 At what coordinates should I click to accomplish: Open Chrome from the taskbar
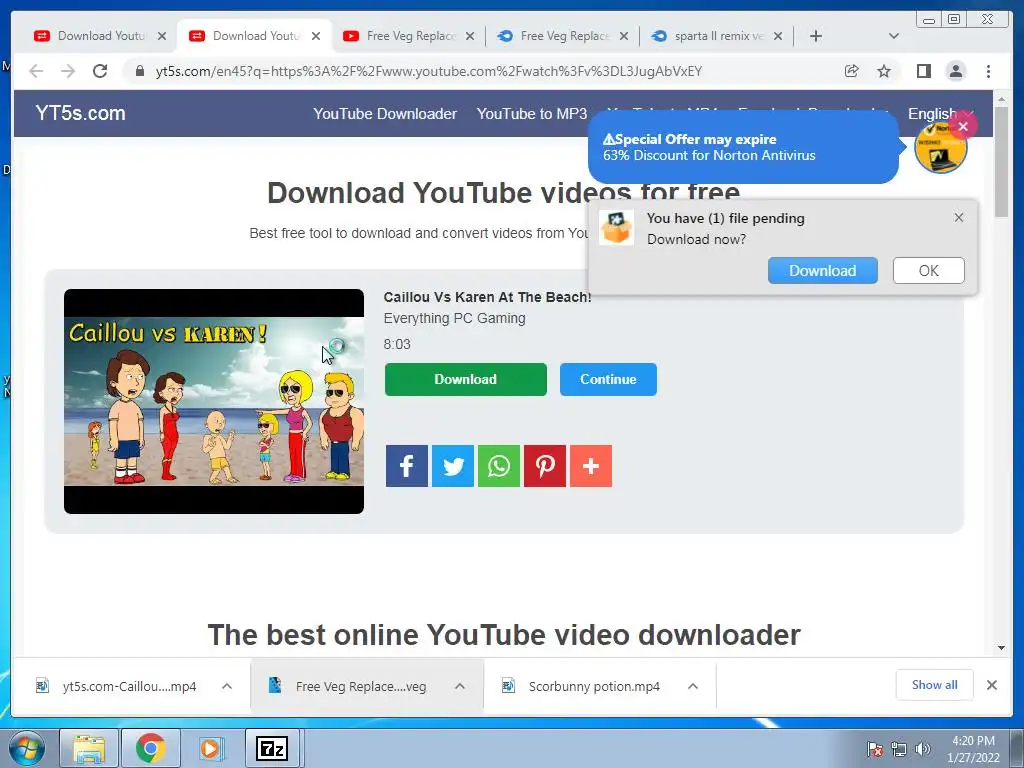click(x=150, y=748)
